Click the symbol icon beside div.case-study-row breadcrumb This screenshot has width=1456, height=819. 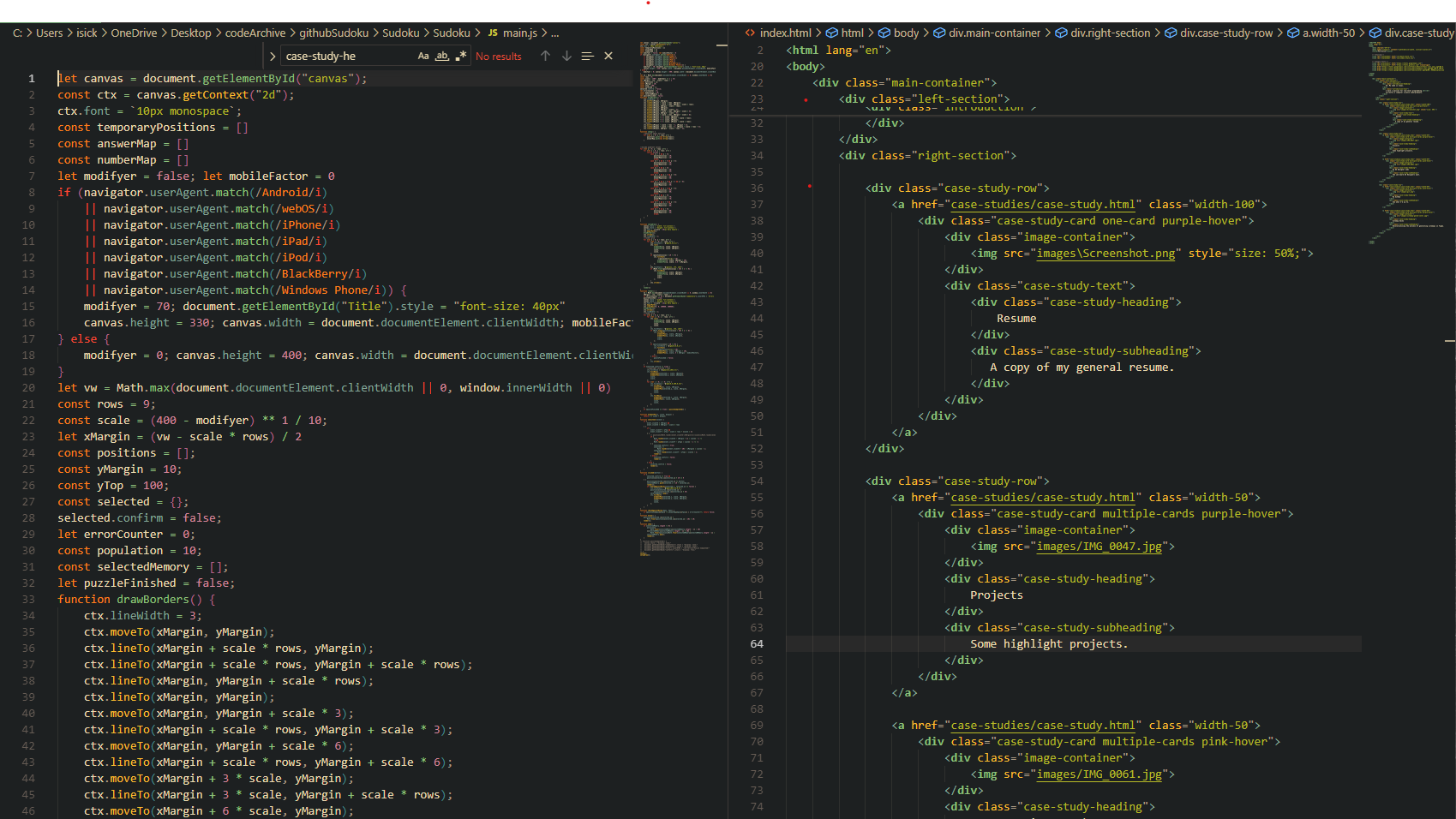click(x=1171, y=33)
